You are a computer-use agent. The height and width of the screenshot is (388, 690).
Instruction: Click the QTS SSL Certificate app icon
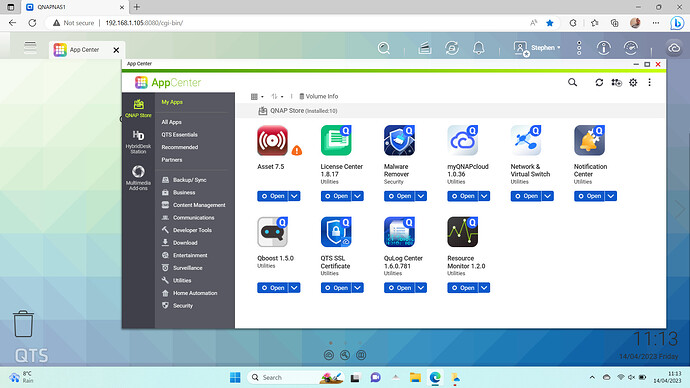[336, 232]
